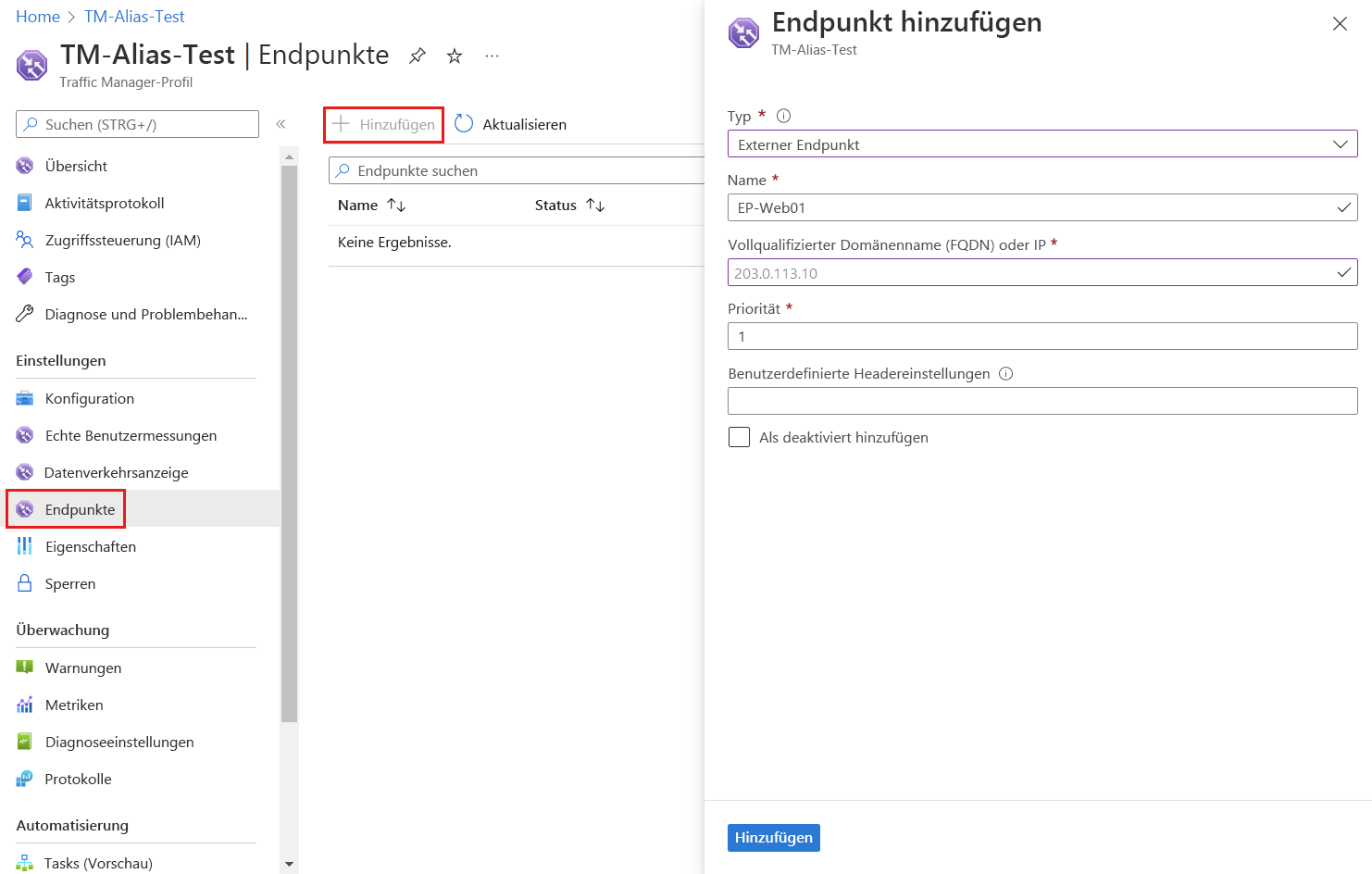This screenshot has height=874, width=1372.
Task: Pin the TM-Alias-Test blade with pin icon
Action: [x=418, y=56]
